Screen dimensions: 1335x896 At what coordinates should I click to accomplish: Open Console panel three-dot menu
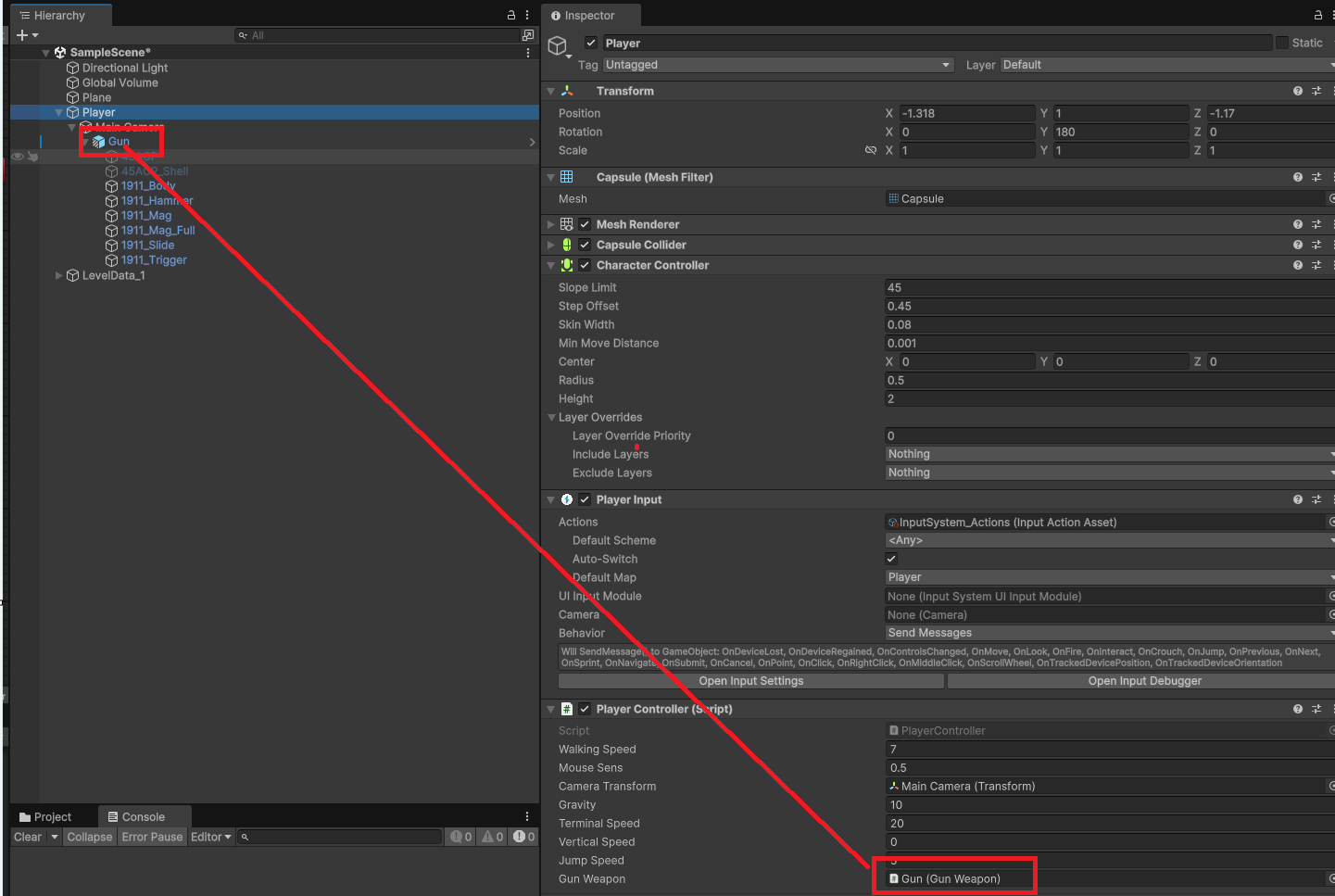point(527,816)
